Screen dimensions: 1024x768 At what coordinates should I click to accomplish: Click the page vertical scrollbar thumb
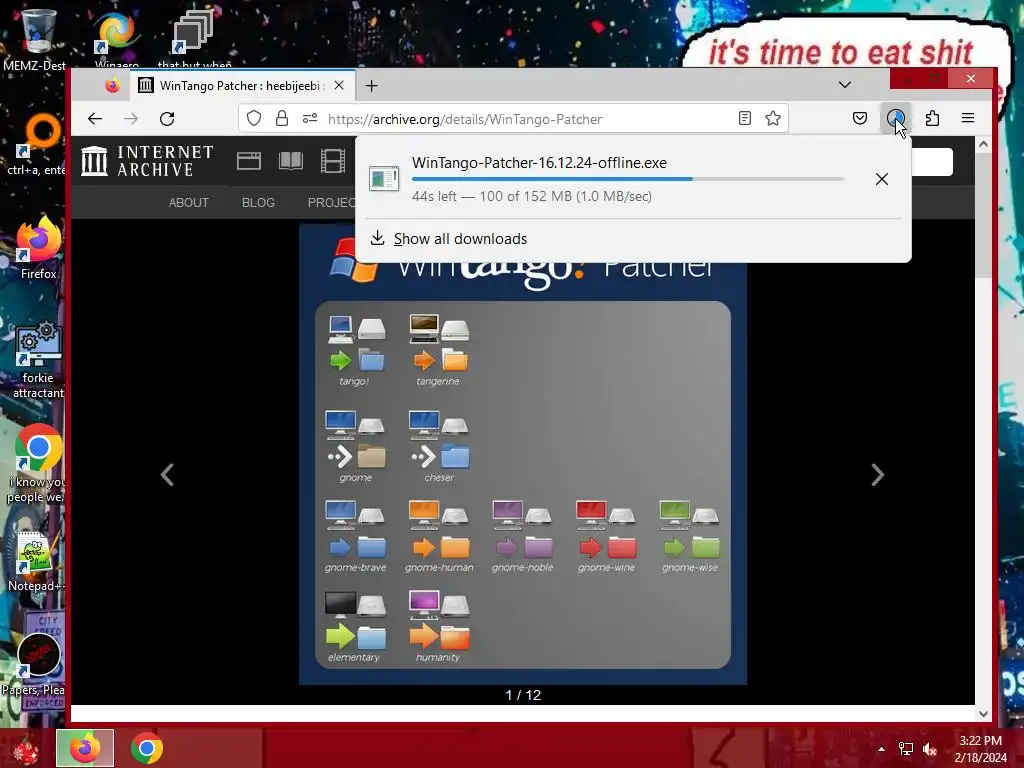(x=983, y=216)
